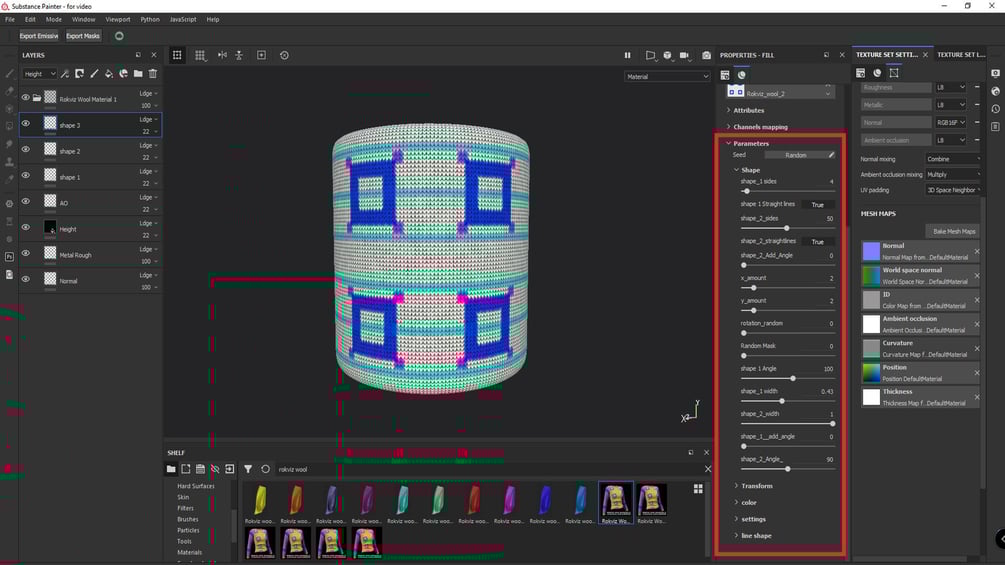Add a folder in the Layers panel
The image size is (1005, 565).
138,74
